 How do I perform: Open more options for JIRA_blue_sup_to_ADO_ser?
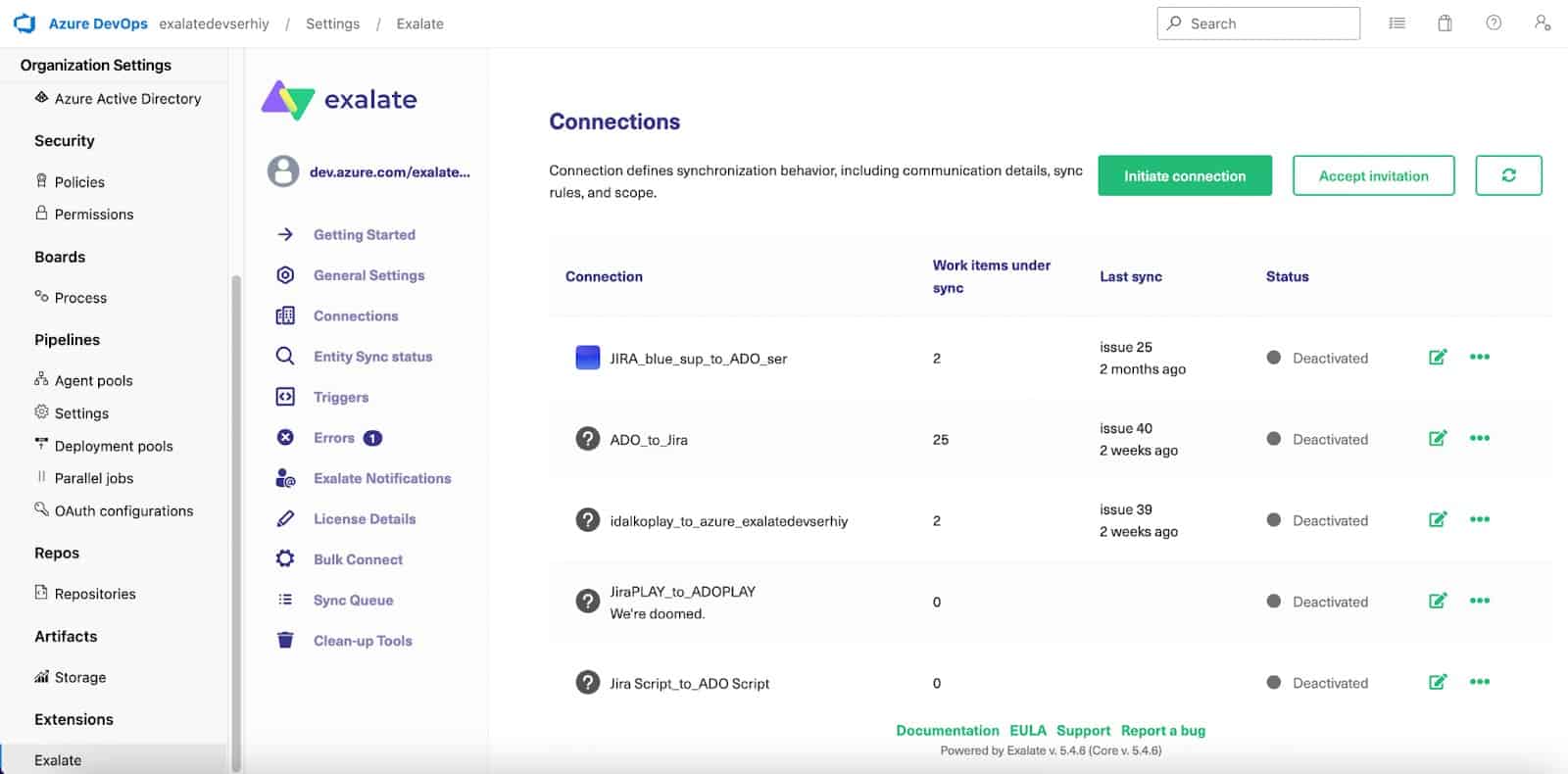pyautogui.click(x=1480, y=358)
